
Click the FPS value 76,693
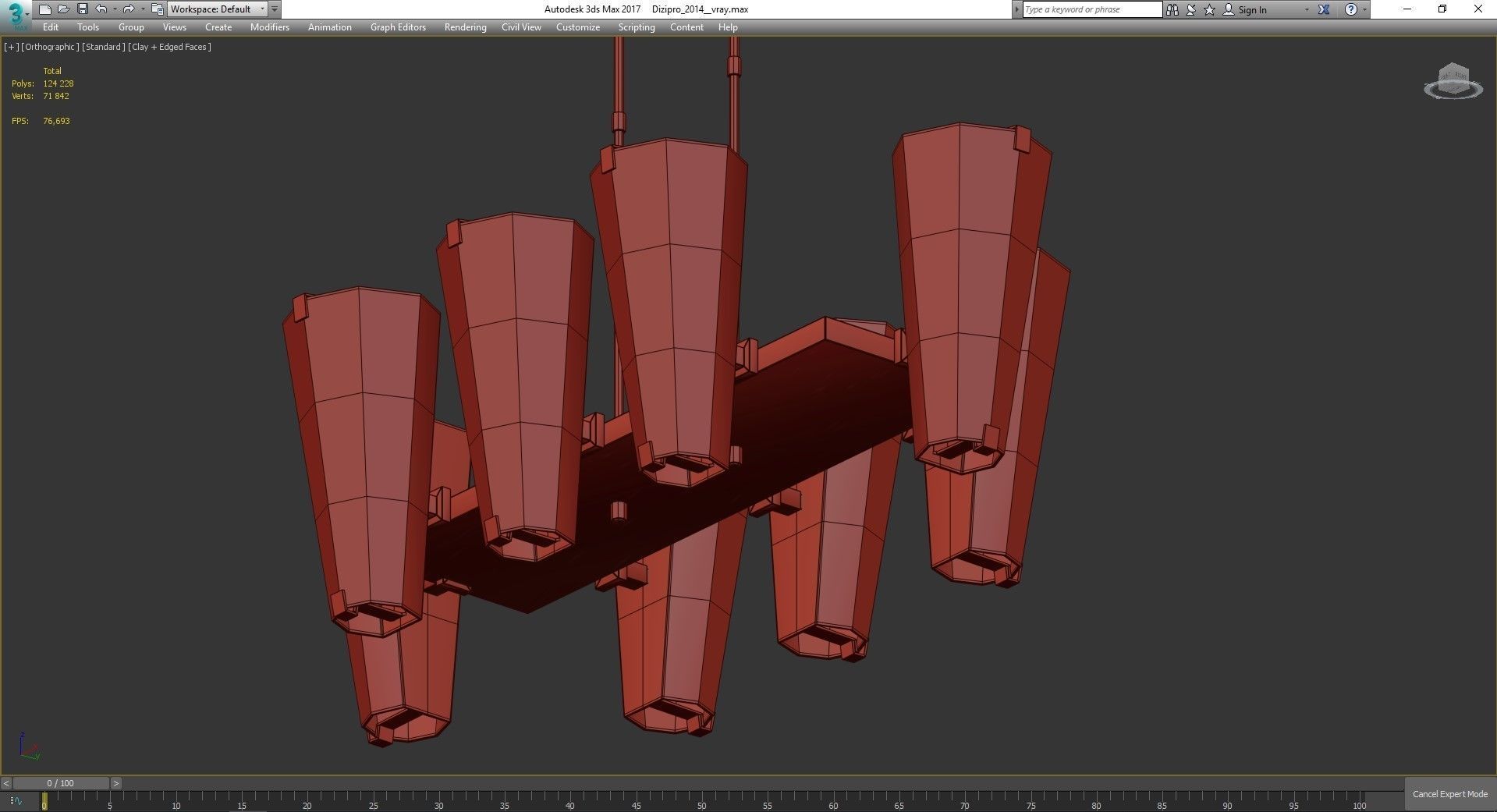click(57, 121)
